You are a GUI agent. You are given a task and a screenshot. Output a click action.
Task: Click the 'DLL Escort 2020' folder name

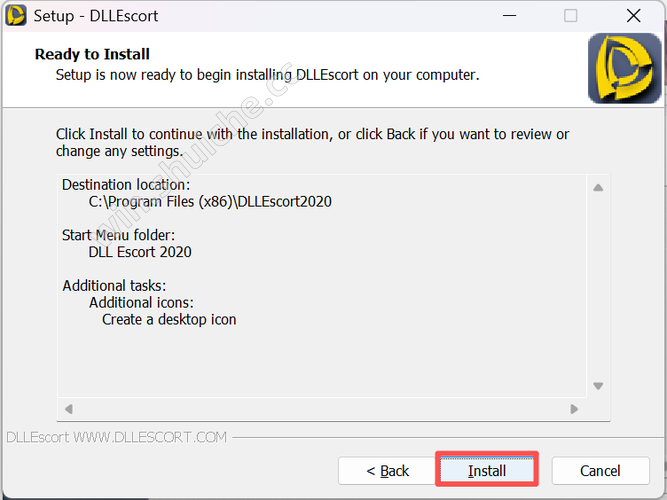pos(140,252)
